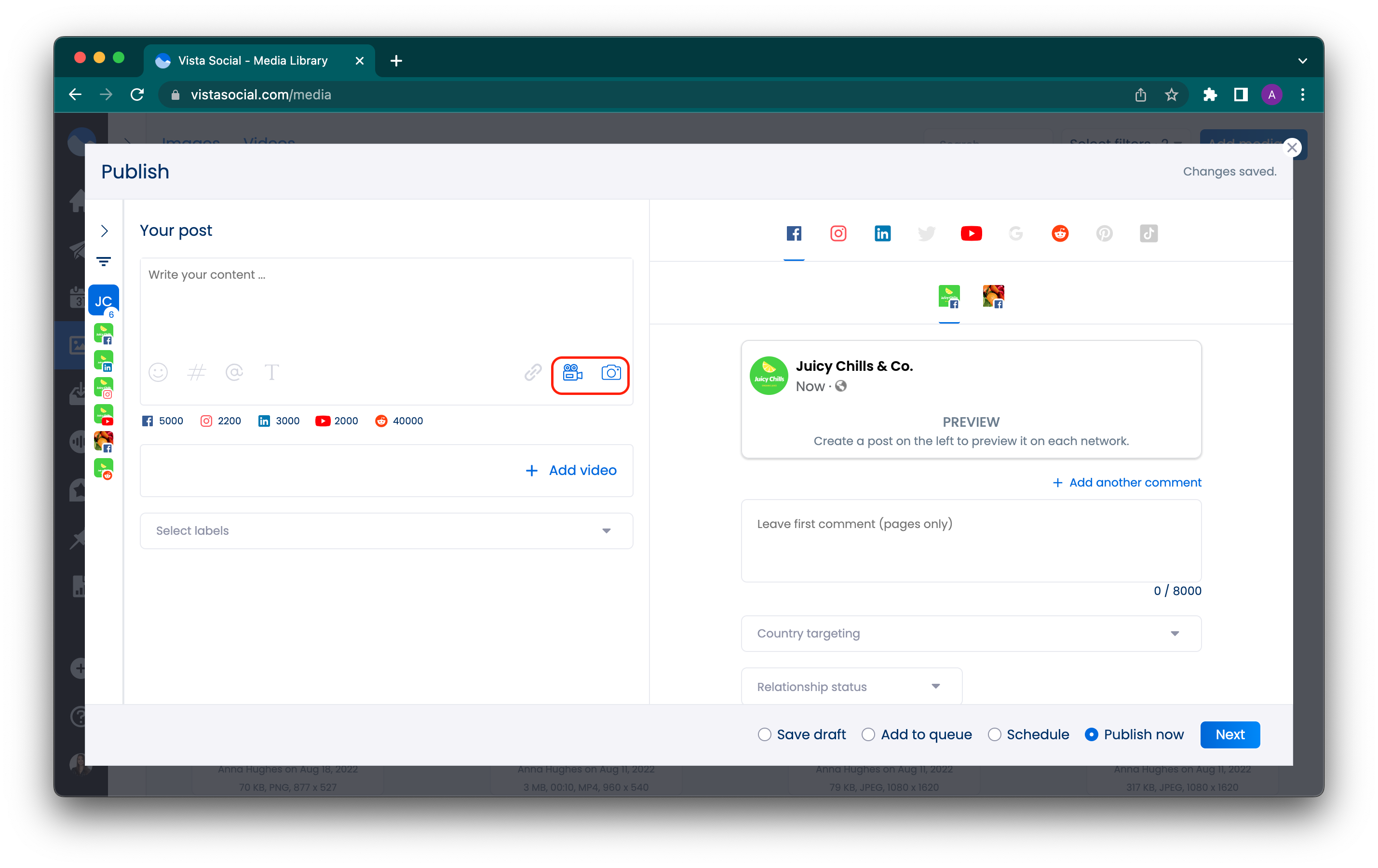This screenshot has height=868, width=1378.
Task: Click the video camera media icon
Action: pyautogui.click(x=572, y=373)
